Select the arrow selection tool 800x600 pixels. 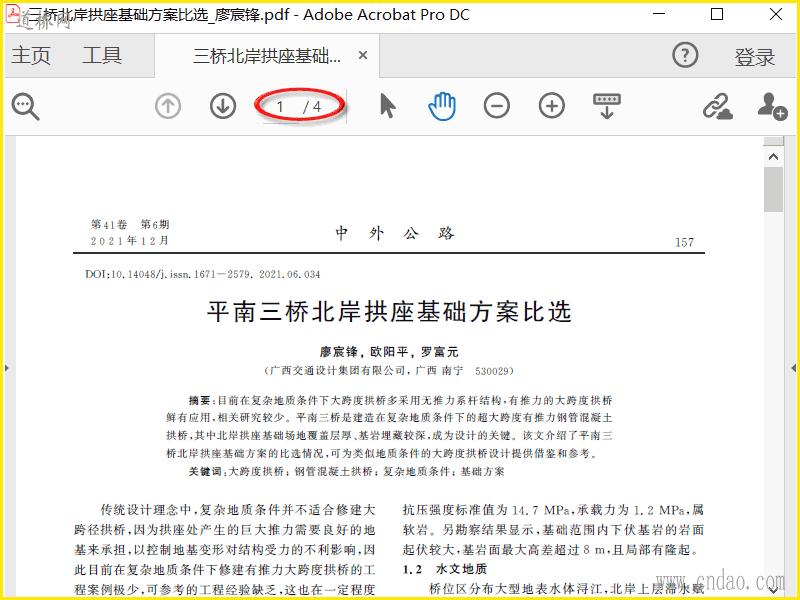pos(388,106)
